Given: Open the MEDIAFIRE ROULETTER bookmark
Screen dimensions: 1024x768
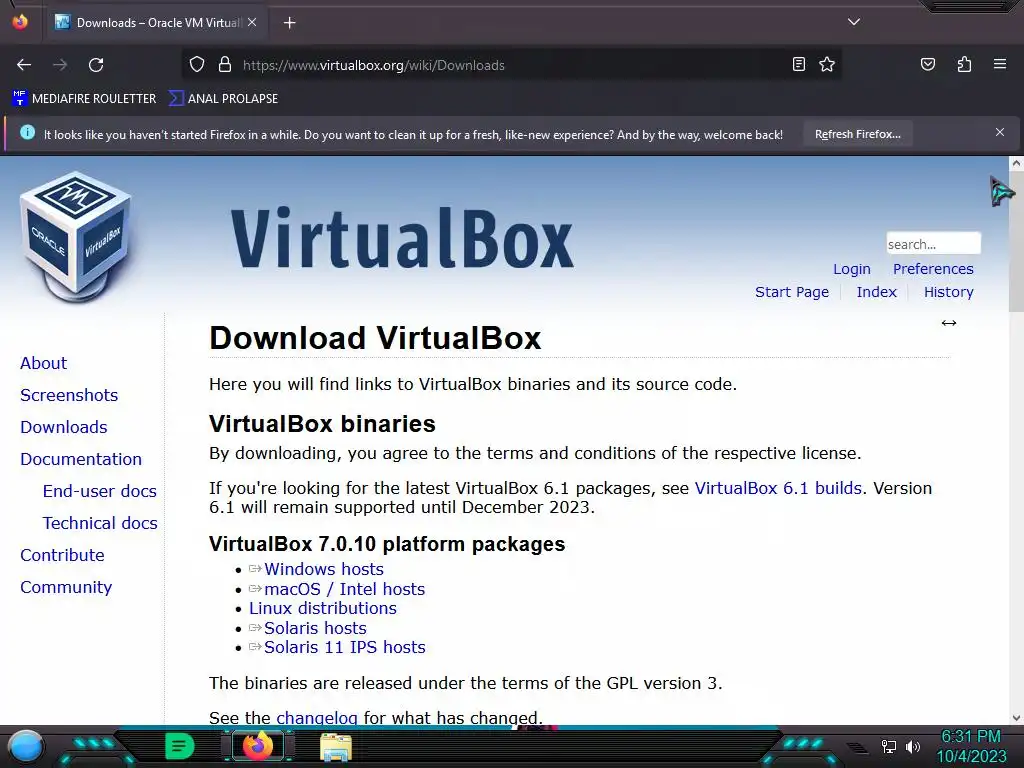Looking at the screenshot, I should click(84, 99).
